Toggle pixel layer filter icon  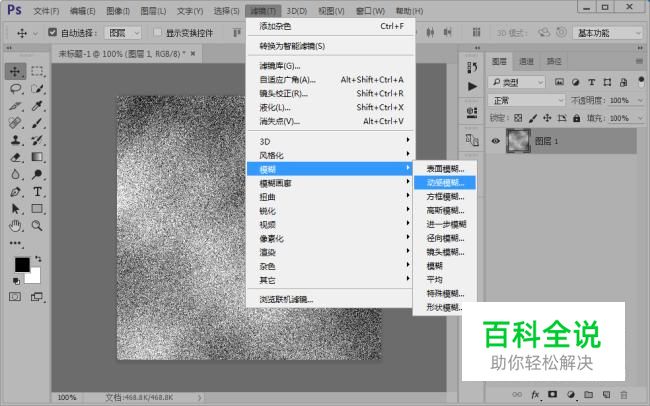559,82
